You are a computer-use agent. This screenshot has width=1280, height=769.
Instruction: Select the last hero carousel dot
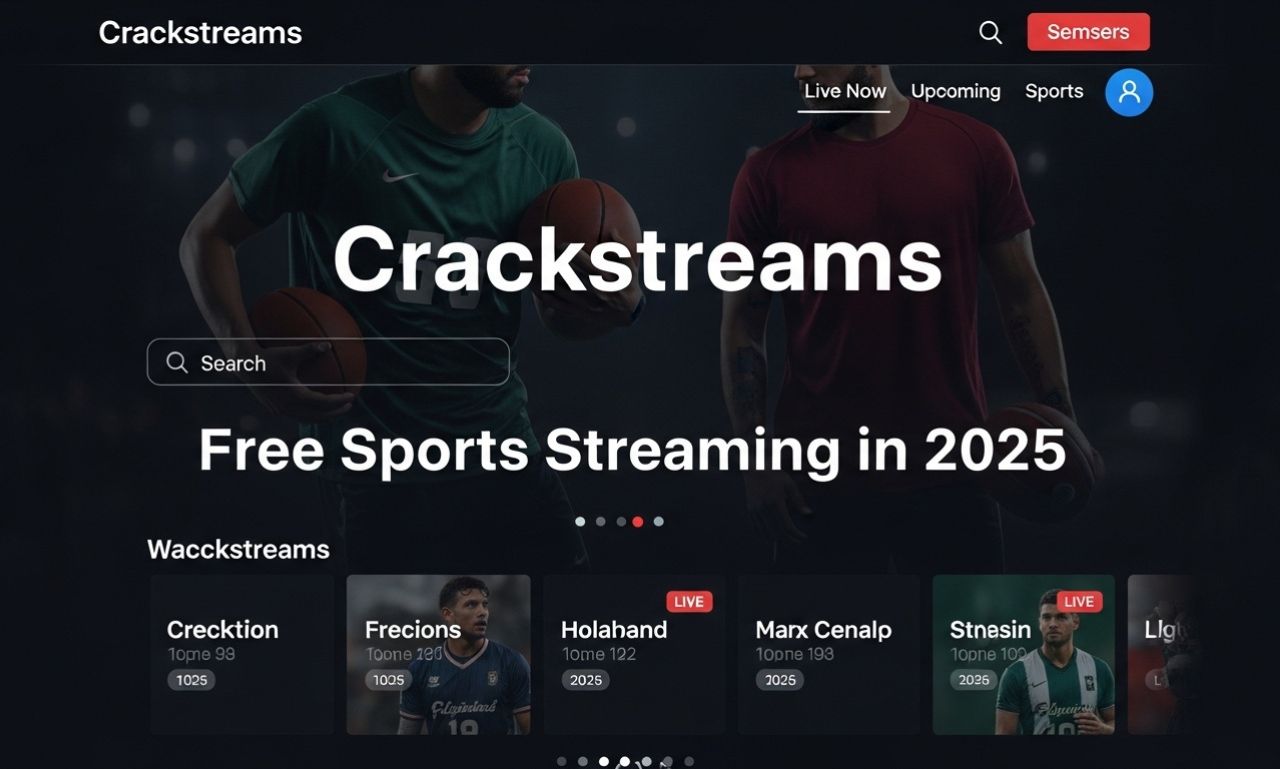tap(658, 521)
